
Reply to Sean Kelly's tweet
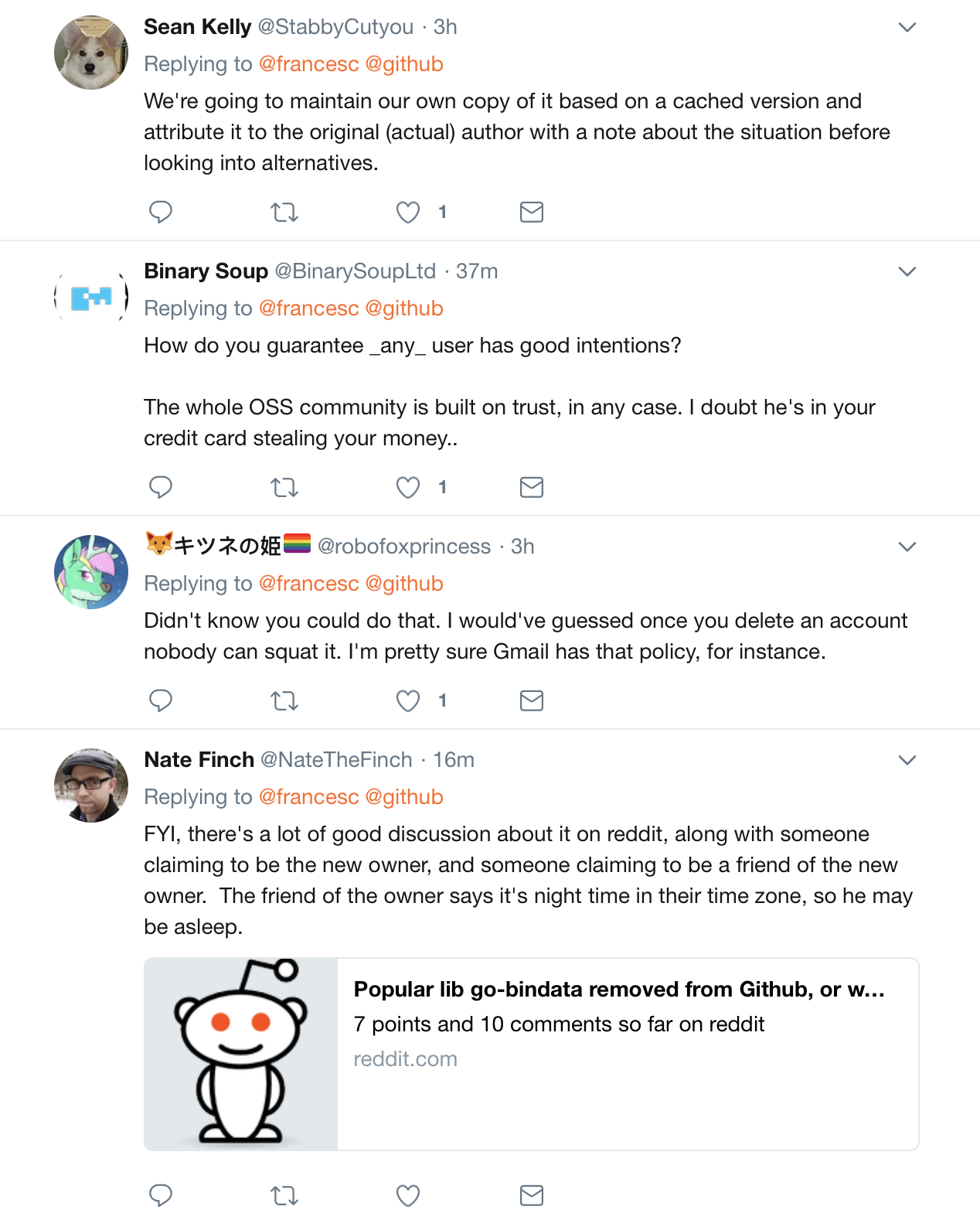[x=160, y=212]
